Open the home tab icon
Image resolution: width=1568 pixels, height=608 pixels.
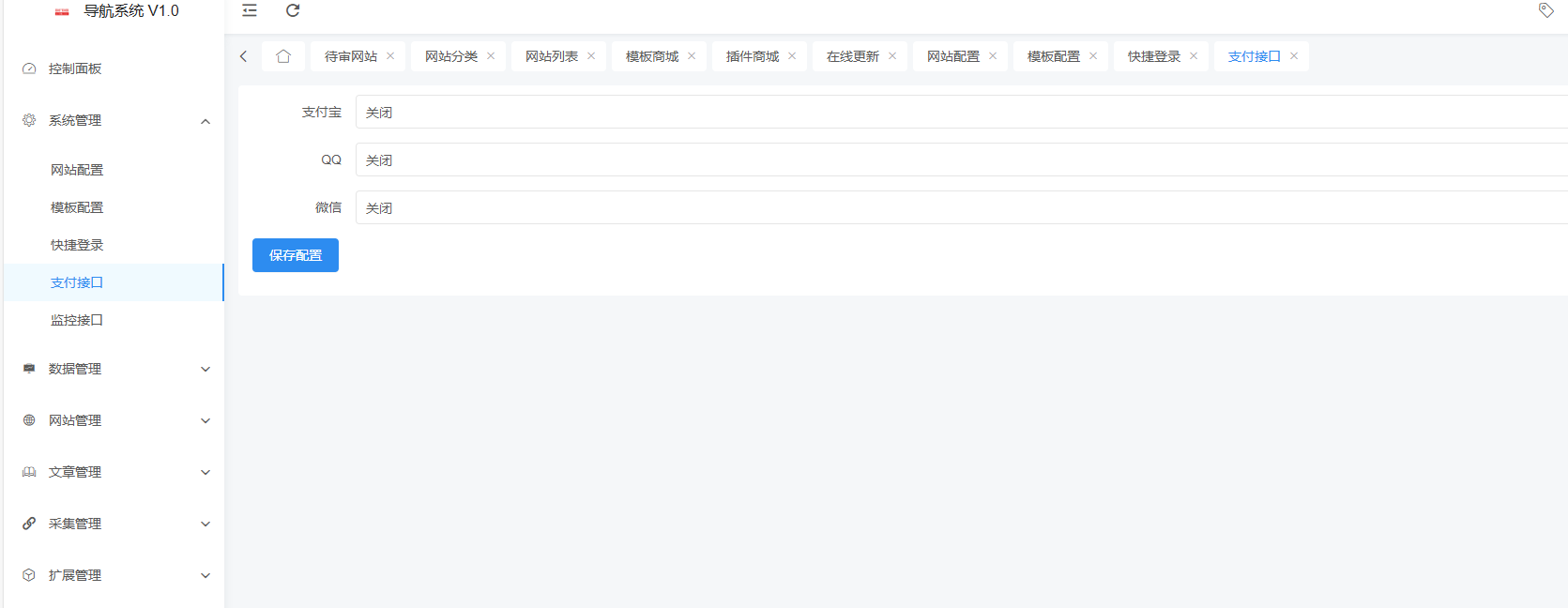283,56
